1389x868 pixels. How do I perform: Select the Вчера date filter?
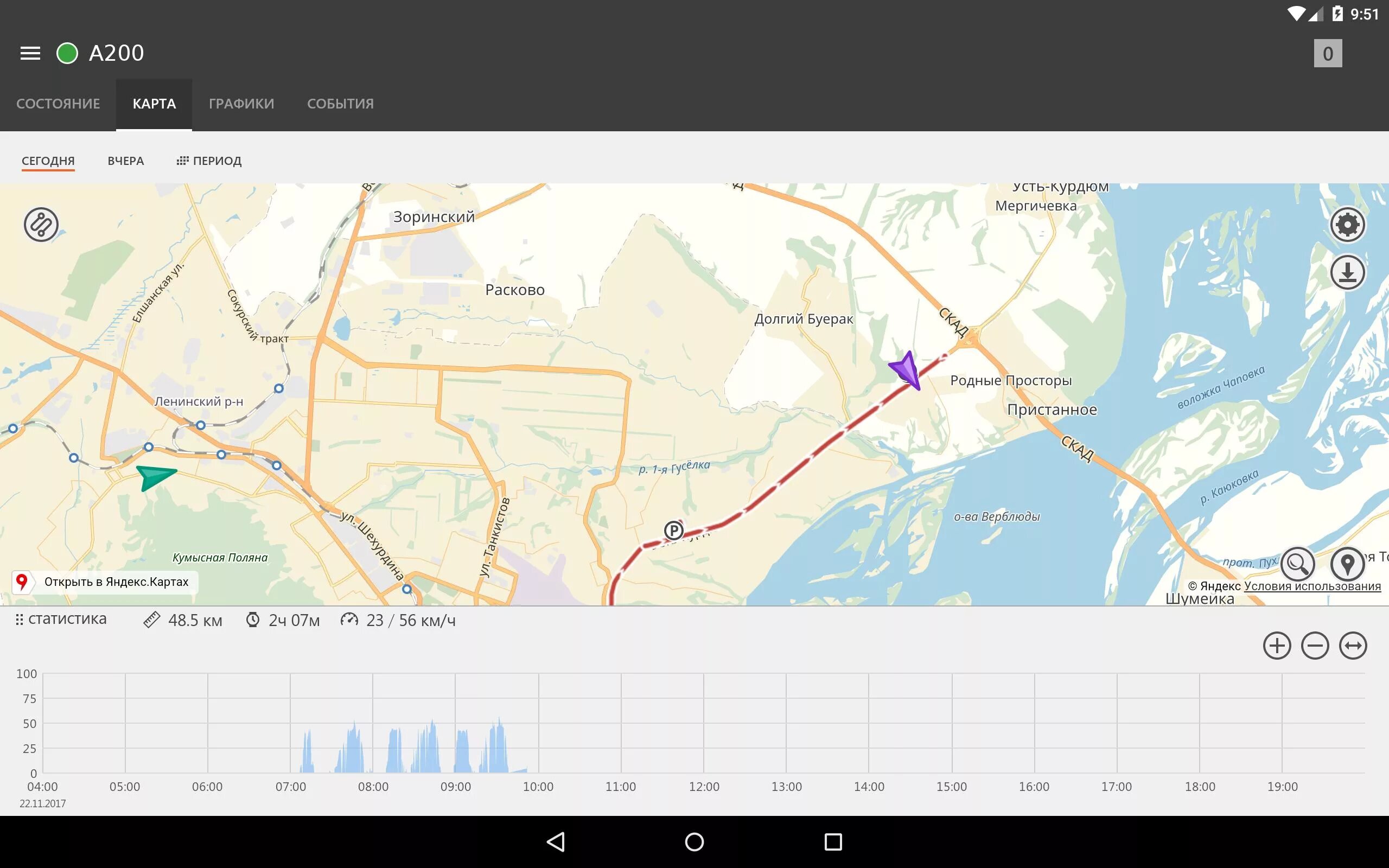(x=126, y=161)
